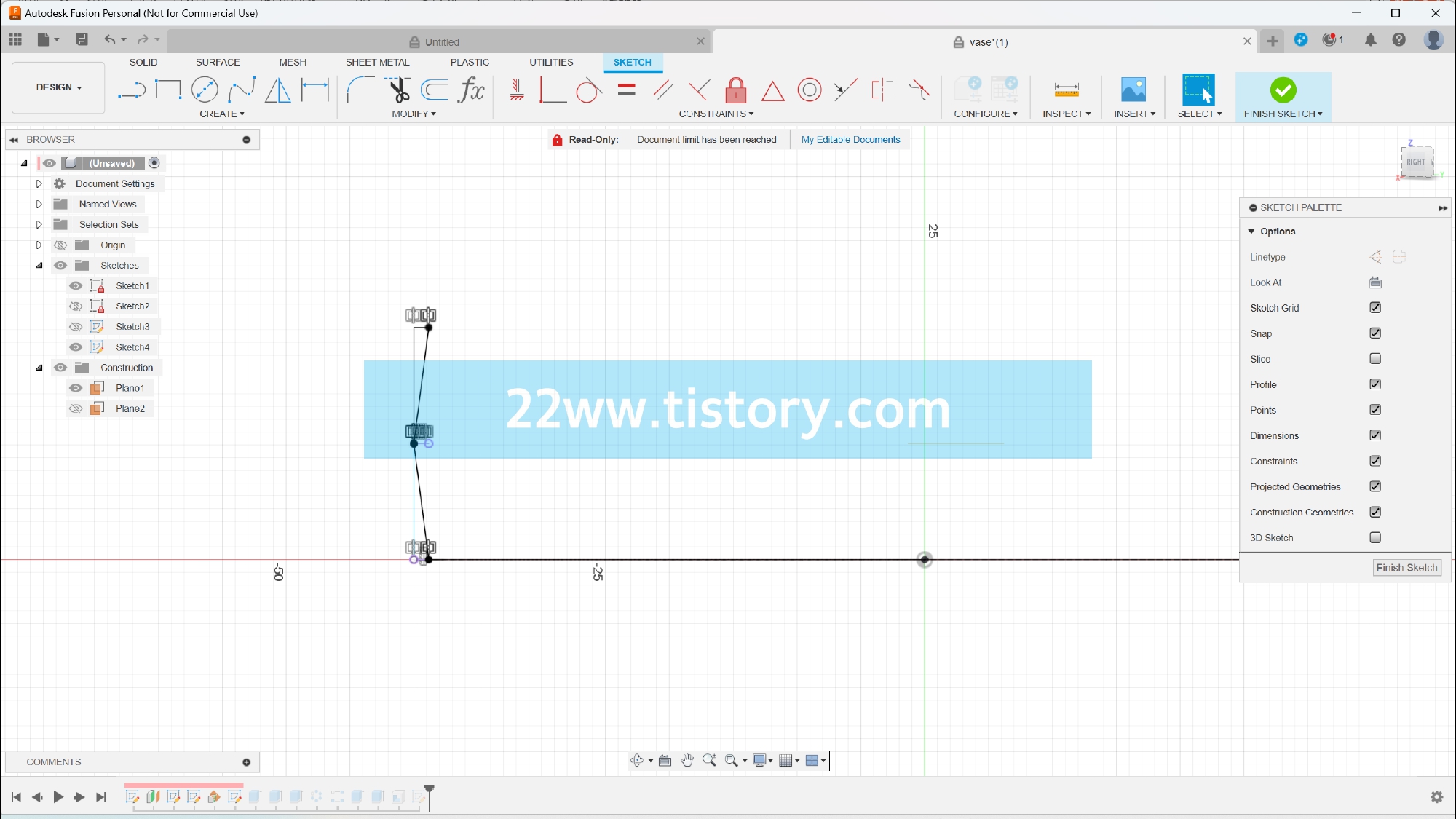
Task: Hide Sketch4 using its eye icon
Action: [76, 347]
